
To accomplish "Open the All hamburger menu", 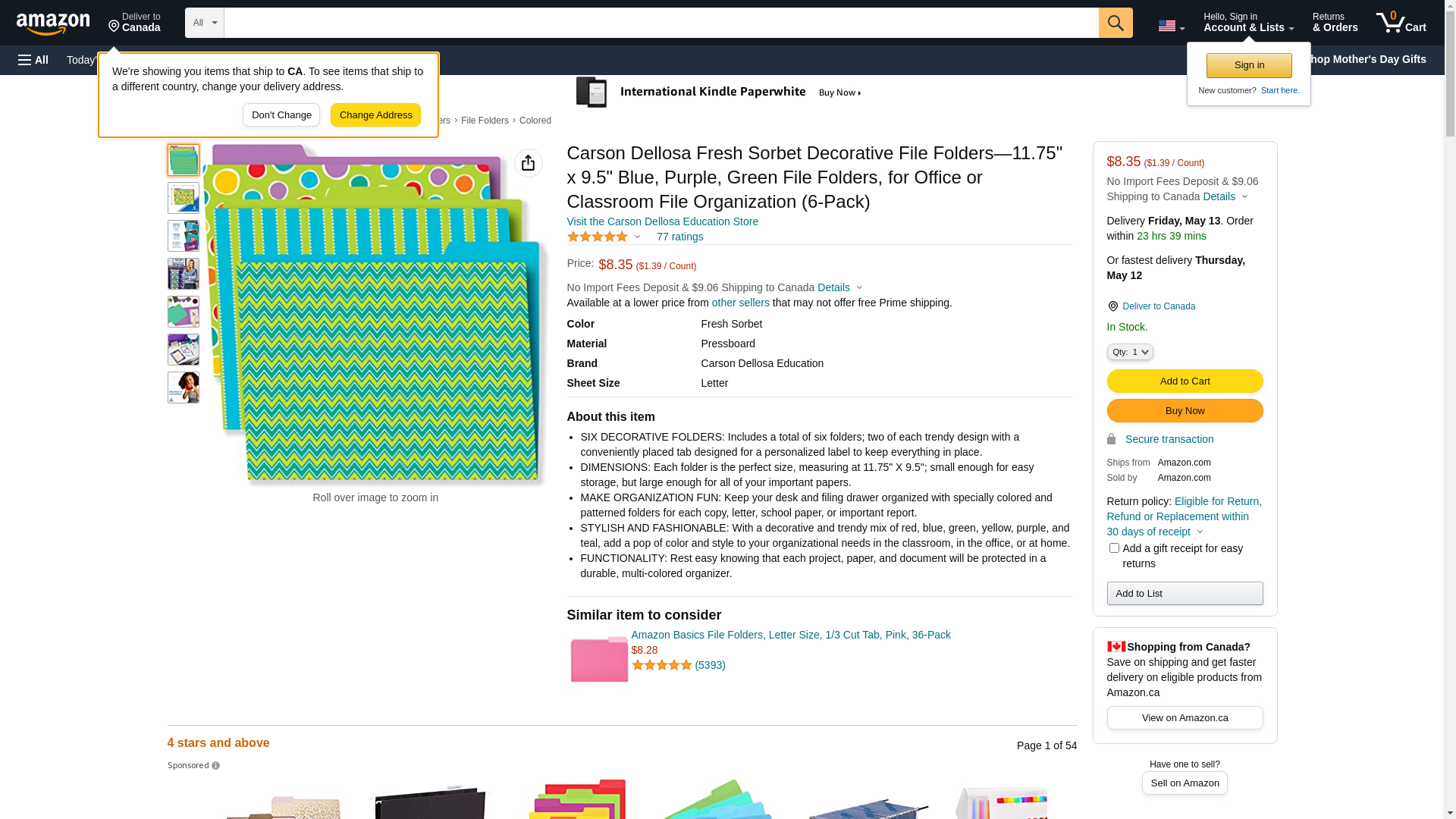I will point(33,60).
